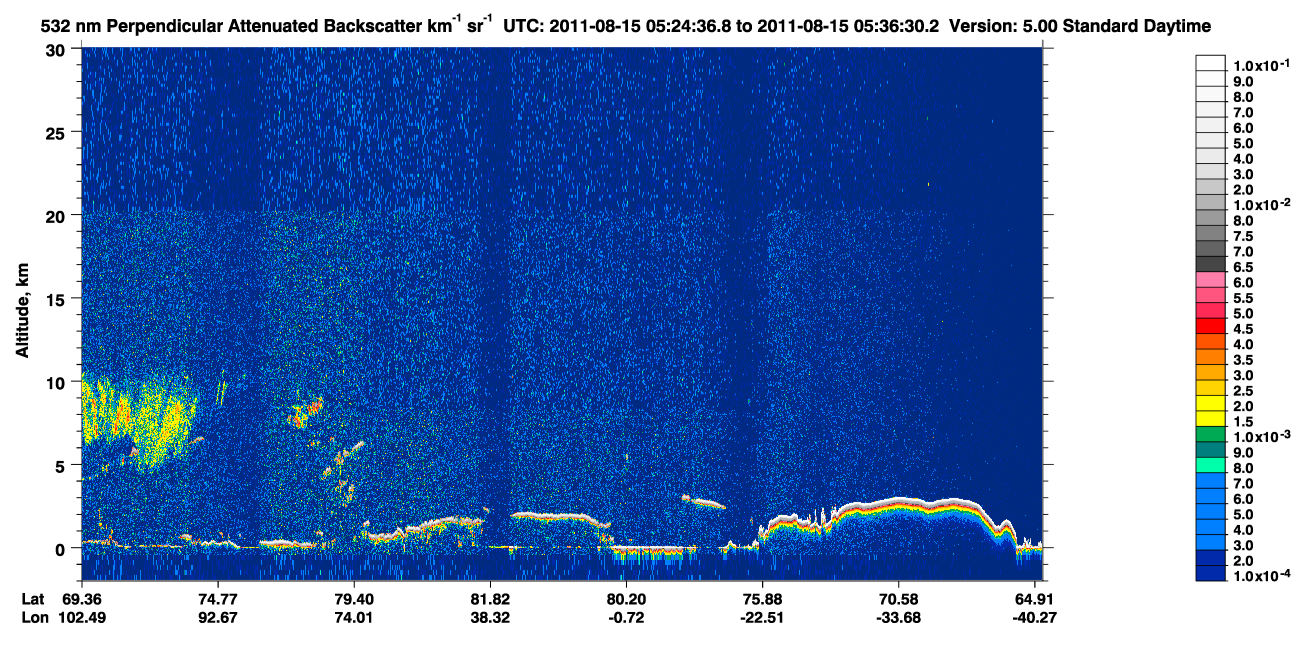Image resolution: width=1300 pixels, height=667 pixels.
Task: Click the 1.0x10-4 color bar label
Action: [1260, 573]
